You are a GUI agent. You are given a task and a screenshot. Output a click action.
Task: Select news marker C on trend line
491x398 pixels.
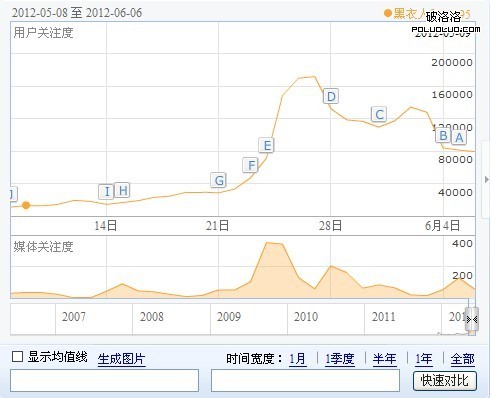click(379, 115)
